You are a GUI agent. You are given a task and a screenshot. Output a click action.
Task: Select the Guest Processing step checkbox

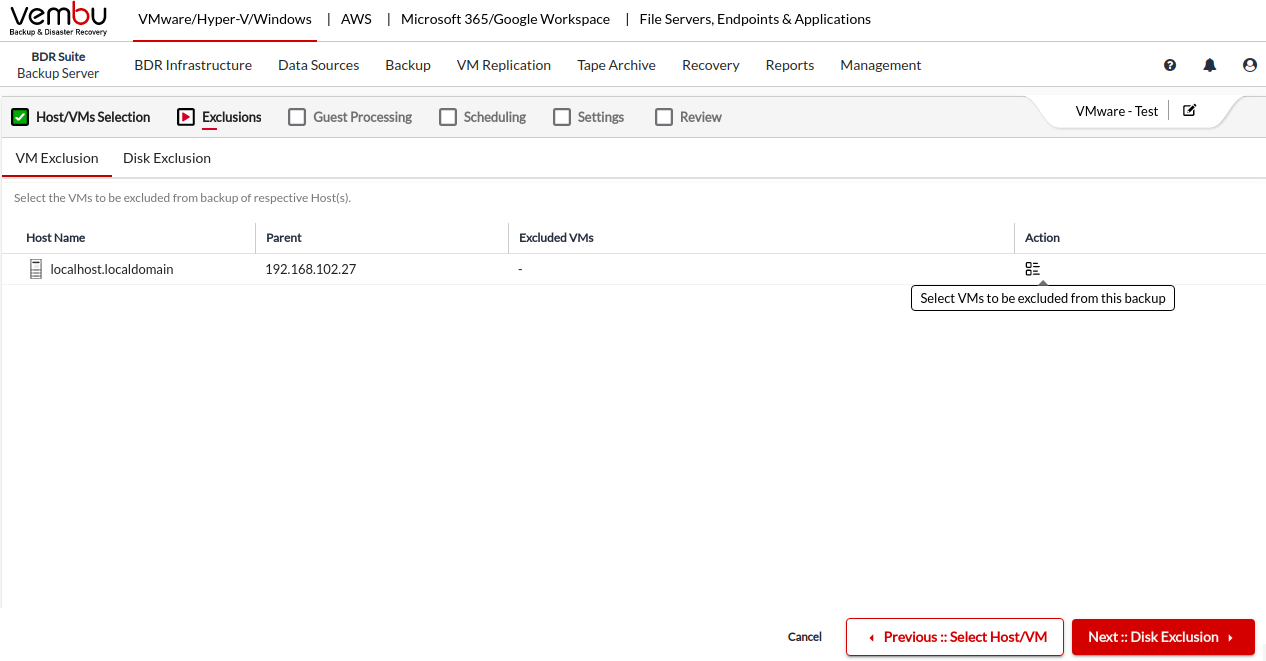(x=297, y=117)
